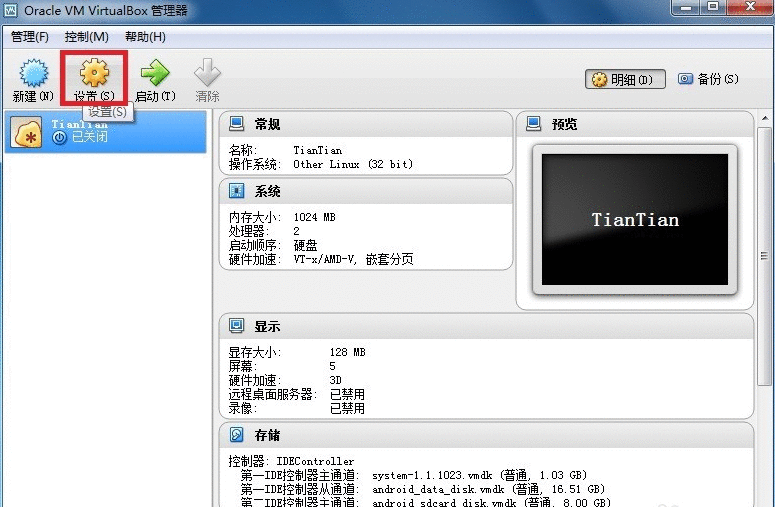Open the 常规 section title link
Image resolution: width=775 pixels, height=507 pixels.
click(x=267, y=124)
